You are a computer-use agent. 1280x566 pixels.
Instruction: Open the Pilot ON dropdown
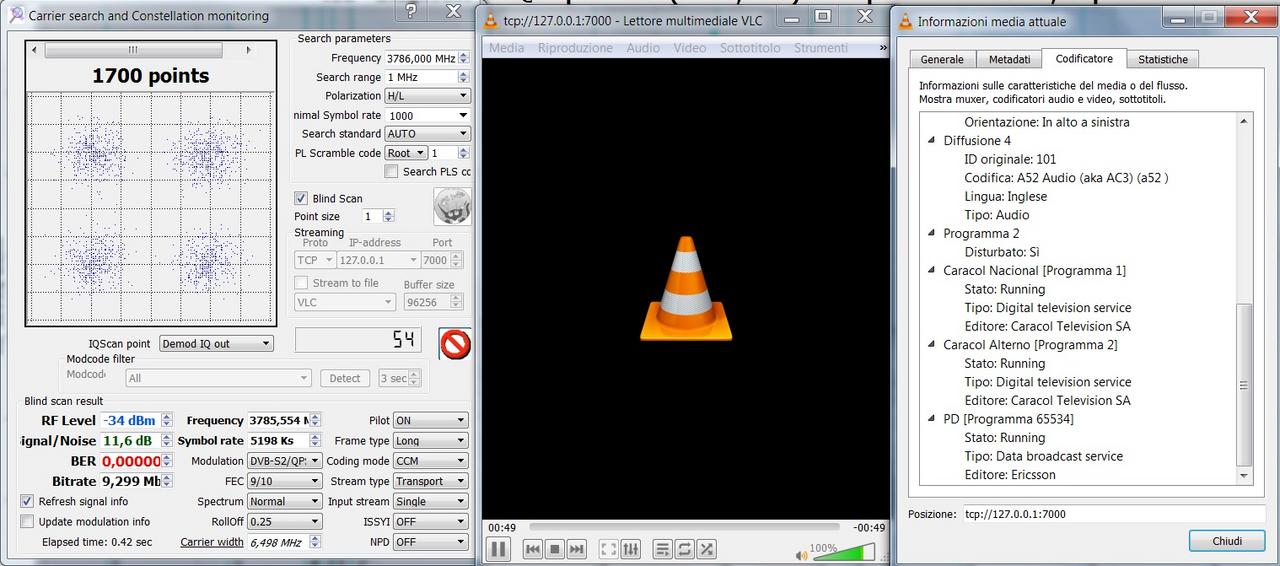pos(431,420)
